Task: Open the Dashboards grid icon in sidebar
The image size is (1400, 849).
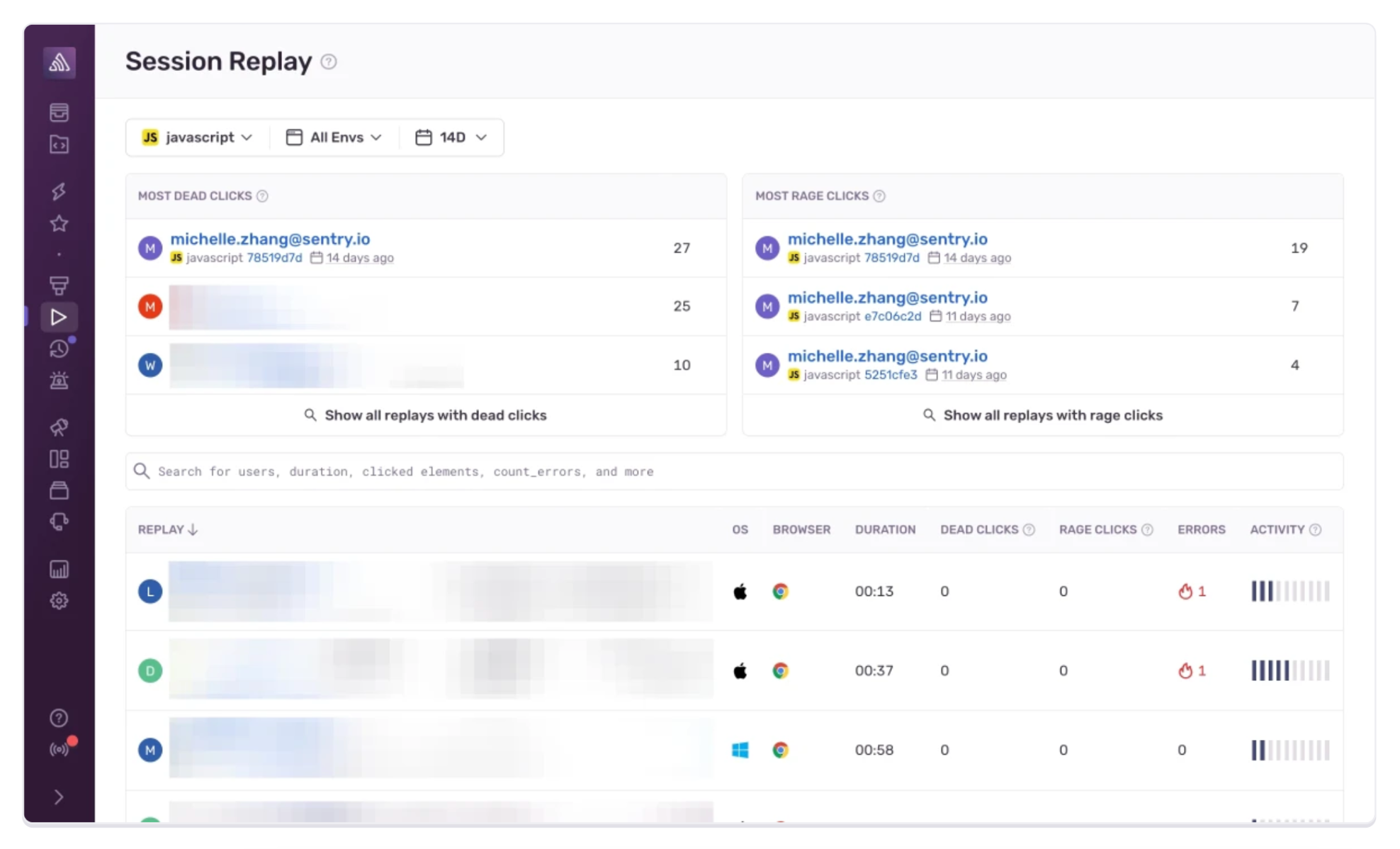Action: (x=59, y=459)
